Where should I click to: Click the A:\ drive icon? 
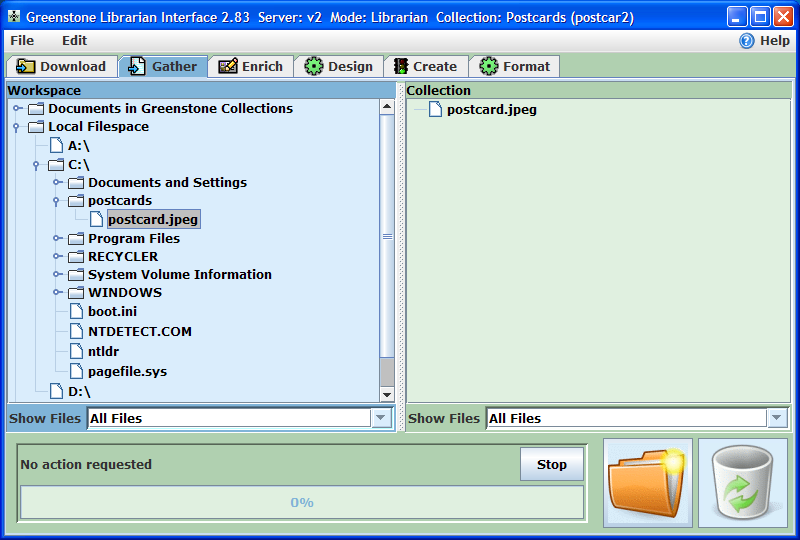[x=56, y=145]
